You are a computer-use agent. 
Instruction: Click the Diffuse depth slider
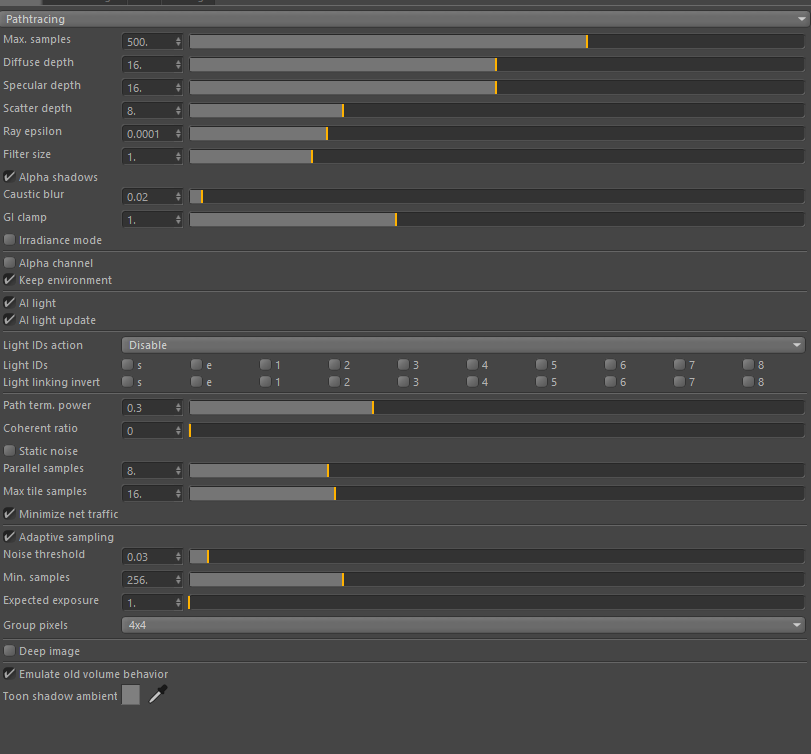[497, 64]
